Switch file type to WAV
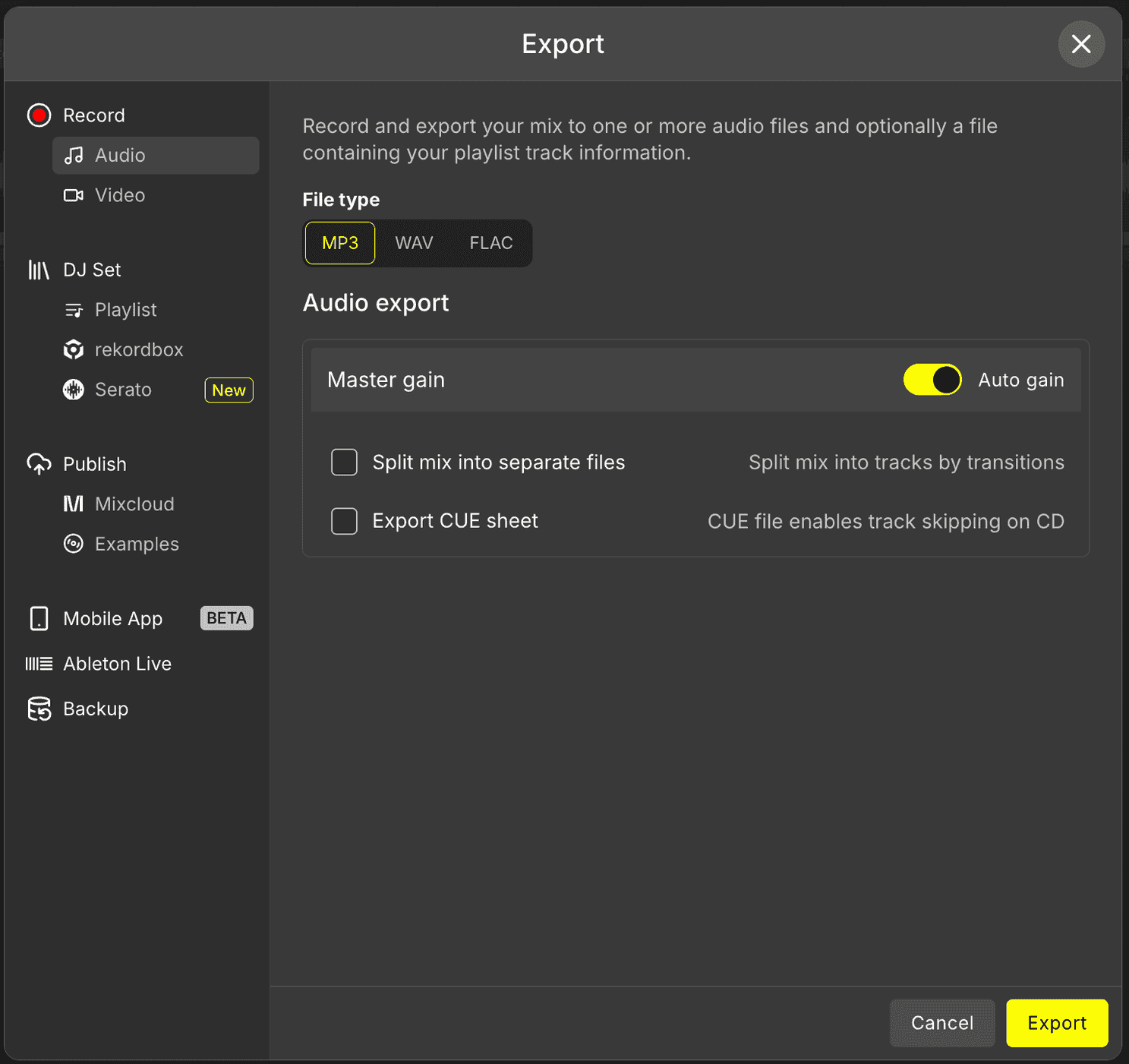Screen dimensions: 1129x1064 click(x=414, y=243)
